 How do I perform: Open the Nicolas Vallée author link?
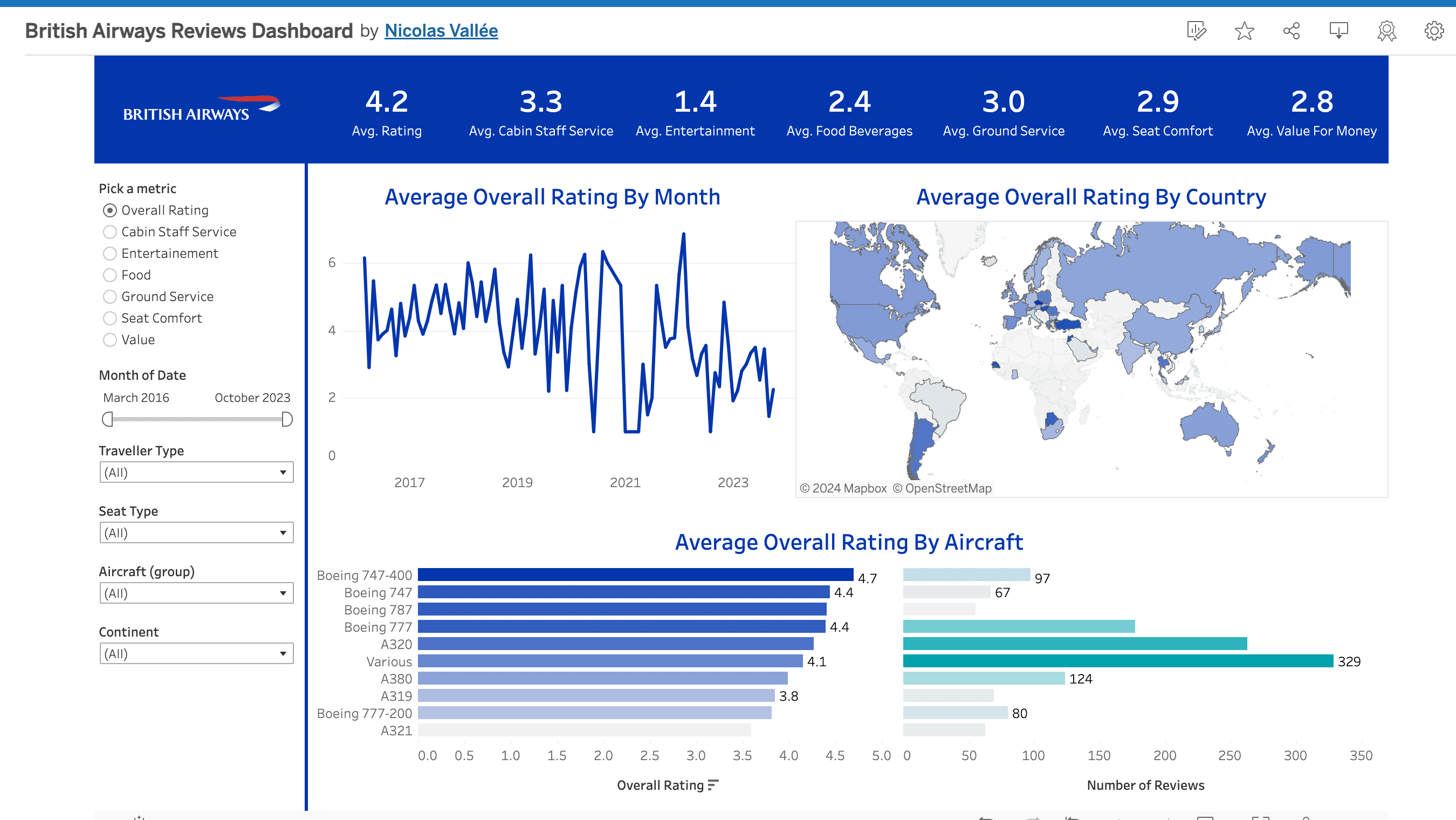point(441,31)
